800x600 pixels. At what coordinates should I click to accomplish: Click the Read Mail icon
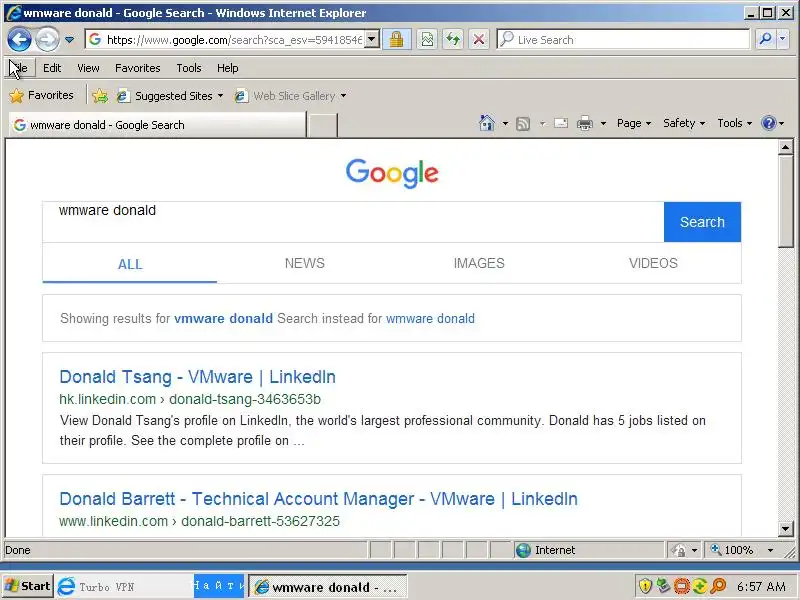[561, 123]
